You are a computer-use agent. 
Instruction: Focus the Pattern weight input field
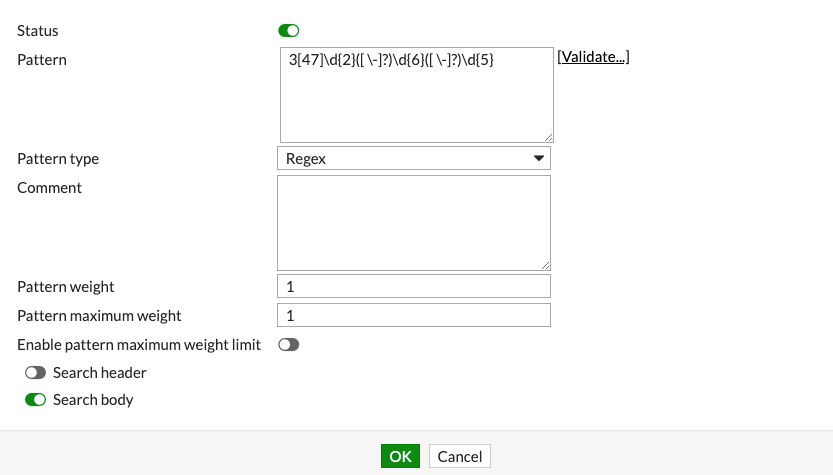click(x=414, y=287)
